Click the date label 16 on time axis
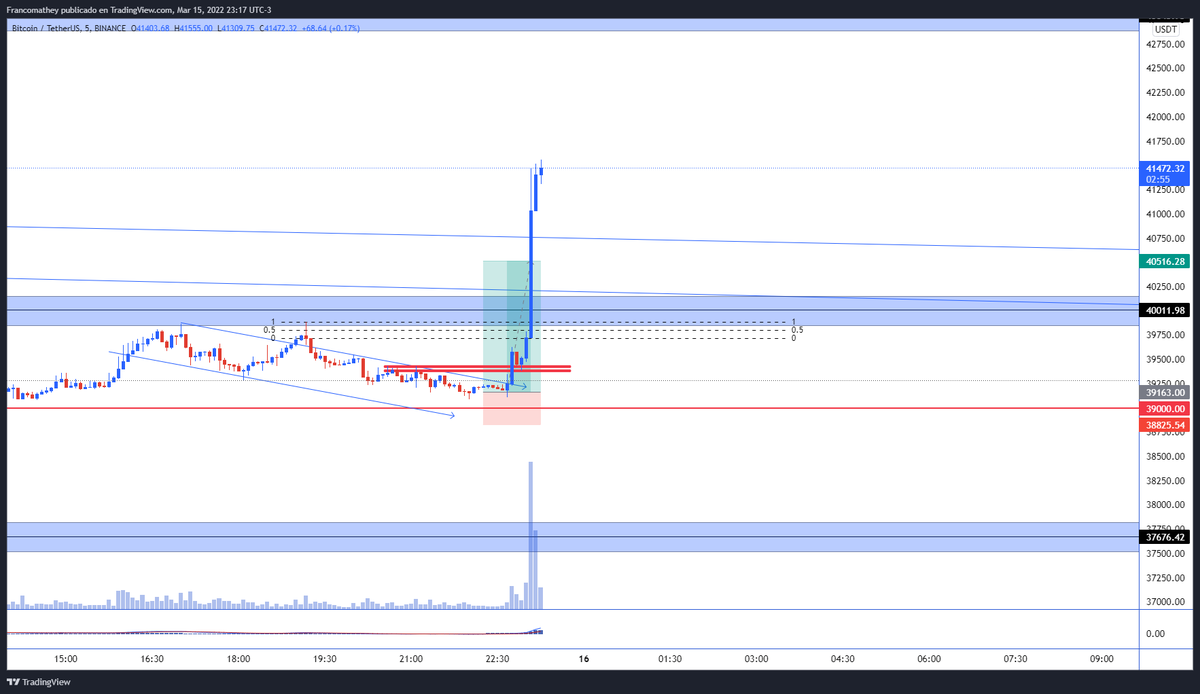Image resolution: width=1200 pixels, height=694 pixels. (x=584, y=659)
